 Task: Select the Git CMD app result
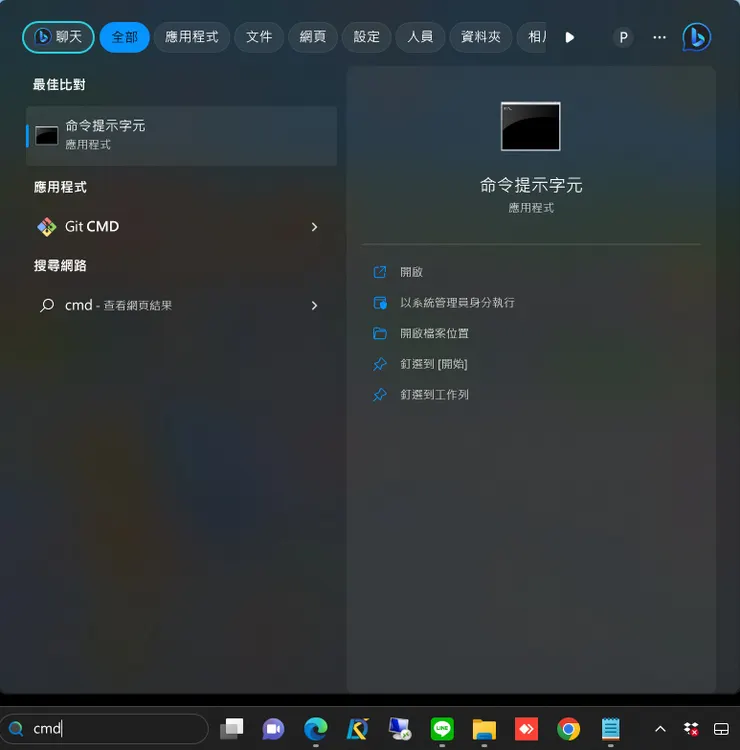click(181, 227)
